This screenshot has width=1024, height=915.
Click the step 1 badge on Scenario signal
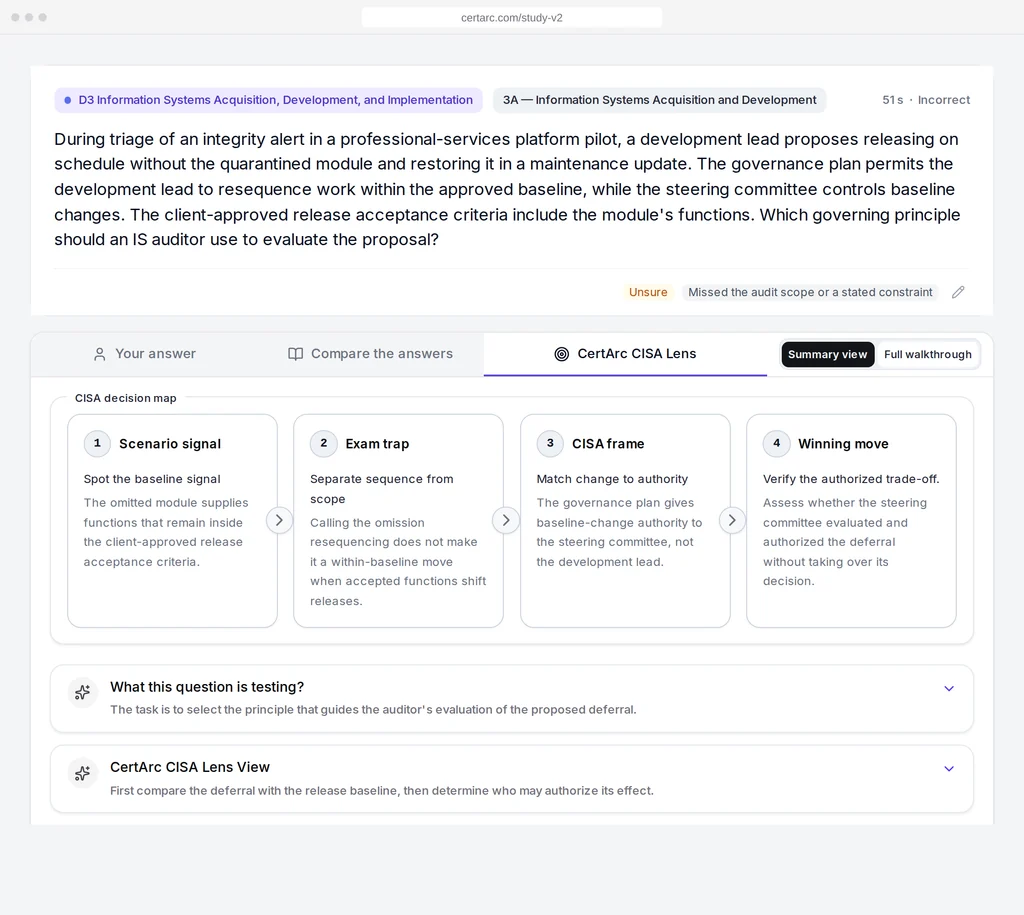[x=97, y=443]
